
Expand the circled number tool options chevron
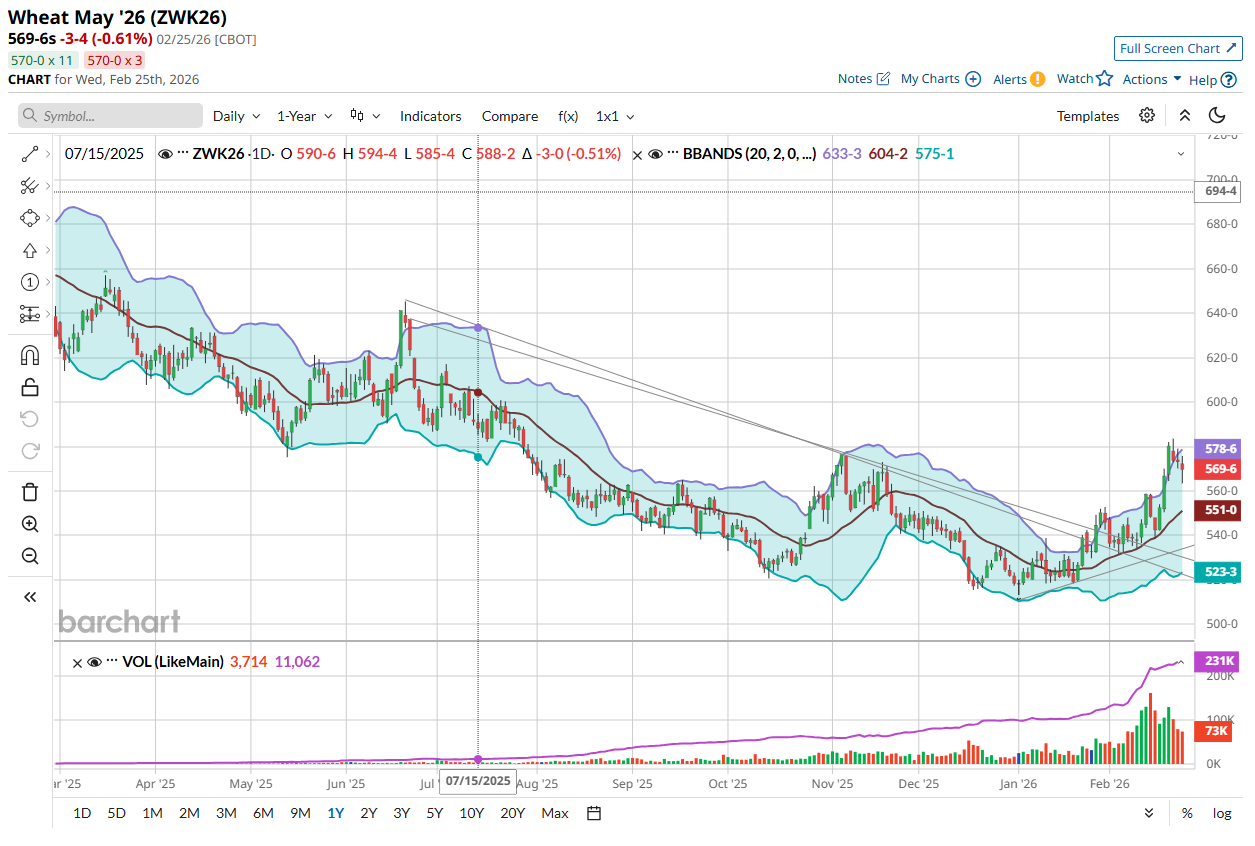click(46, 282)
